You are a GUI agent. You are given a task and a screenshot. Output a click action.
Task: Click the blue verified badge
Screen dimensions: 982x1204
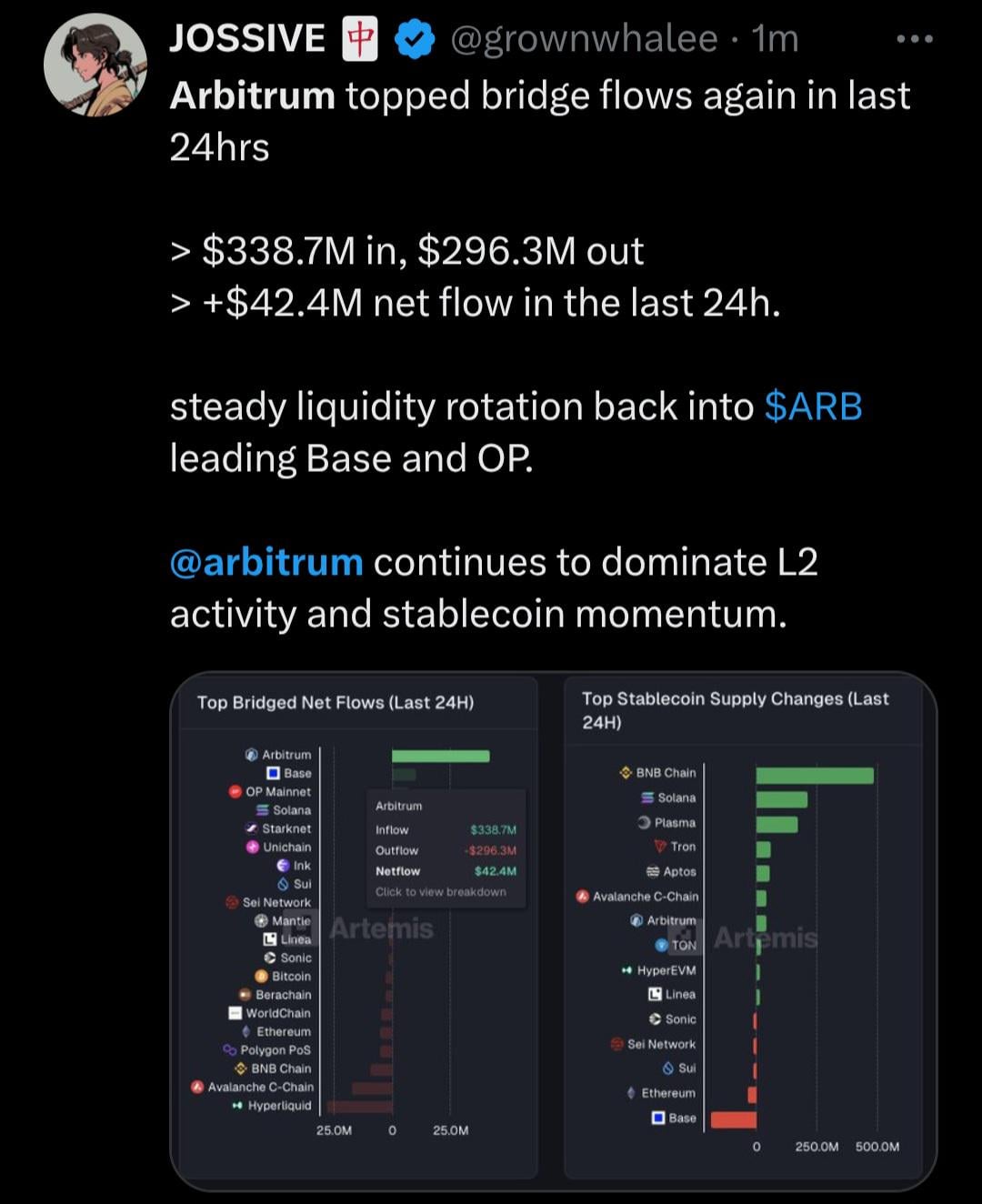pyautogui.click(x=415, y=40)
